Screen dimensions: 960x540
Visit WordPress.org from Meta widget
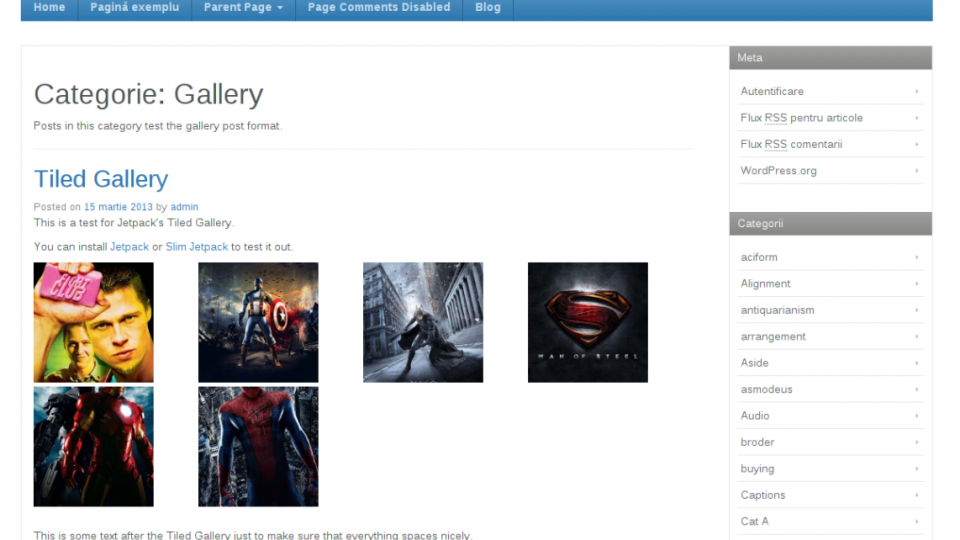[x=778, y=170]
